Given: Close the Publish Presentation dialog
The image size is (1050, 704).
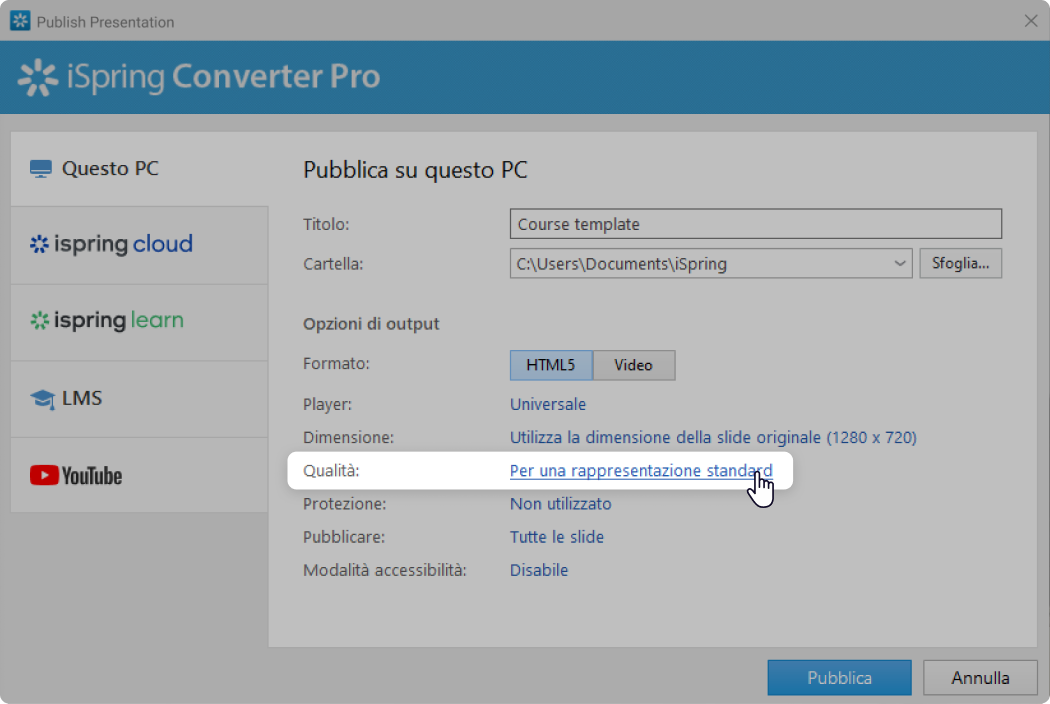Looking at the screenshot, I should point(1031,21).
